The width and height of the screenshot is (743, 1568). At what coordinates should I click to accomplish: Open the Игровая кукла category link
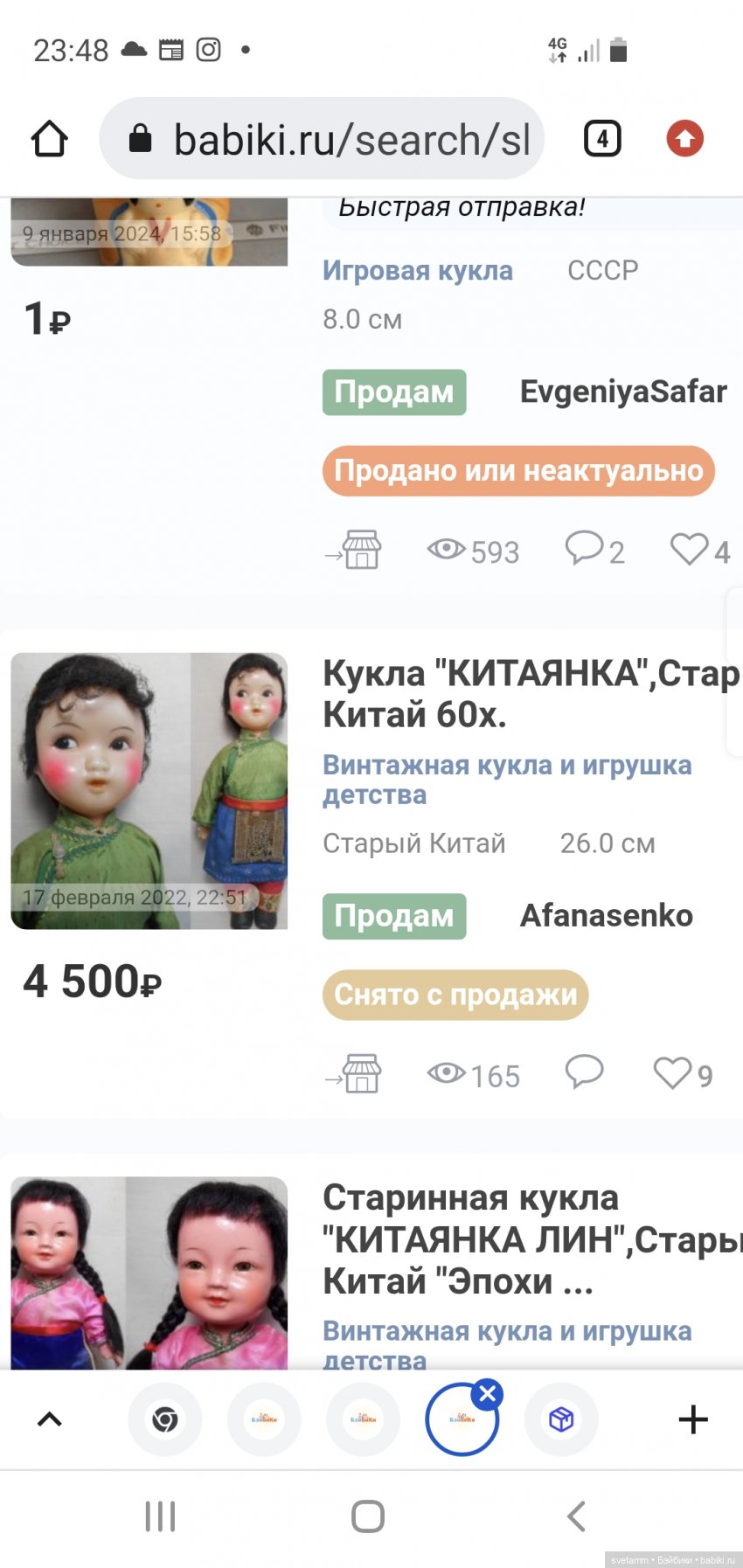[418, 271]
